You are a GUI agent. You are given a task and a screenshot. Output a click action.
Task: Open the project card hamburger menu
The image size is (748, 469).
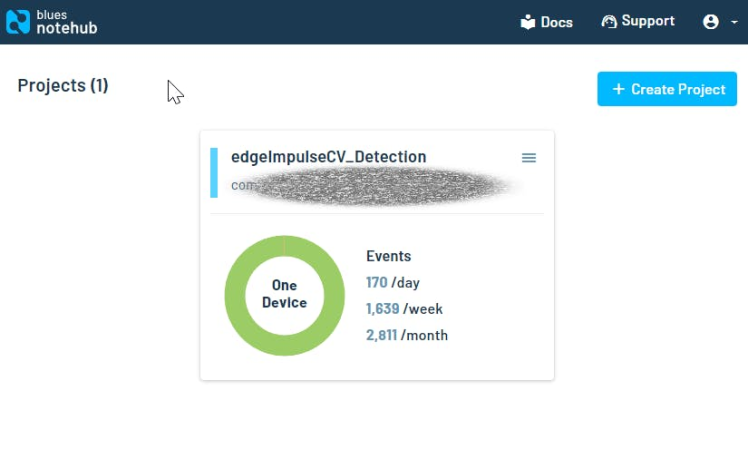[x=529, y=158]
